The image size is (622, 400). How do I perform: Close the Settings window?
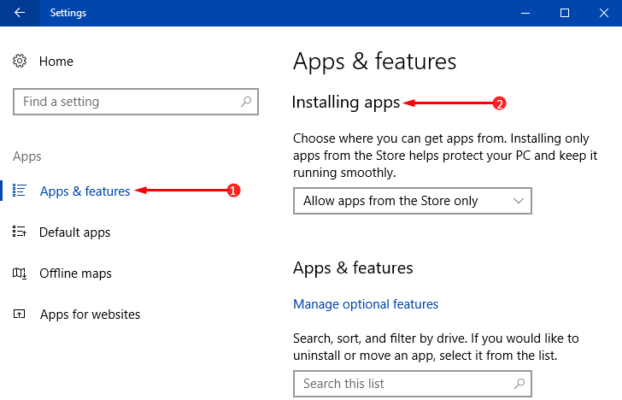604,13
